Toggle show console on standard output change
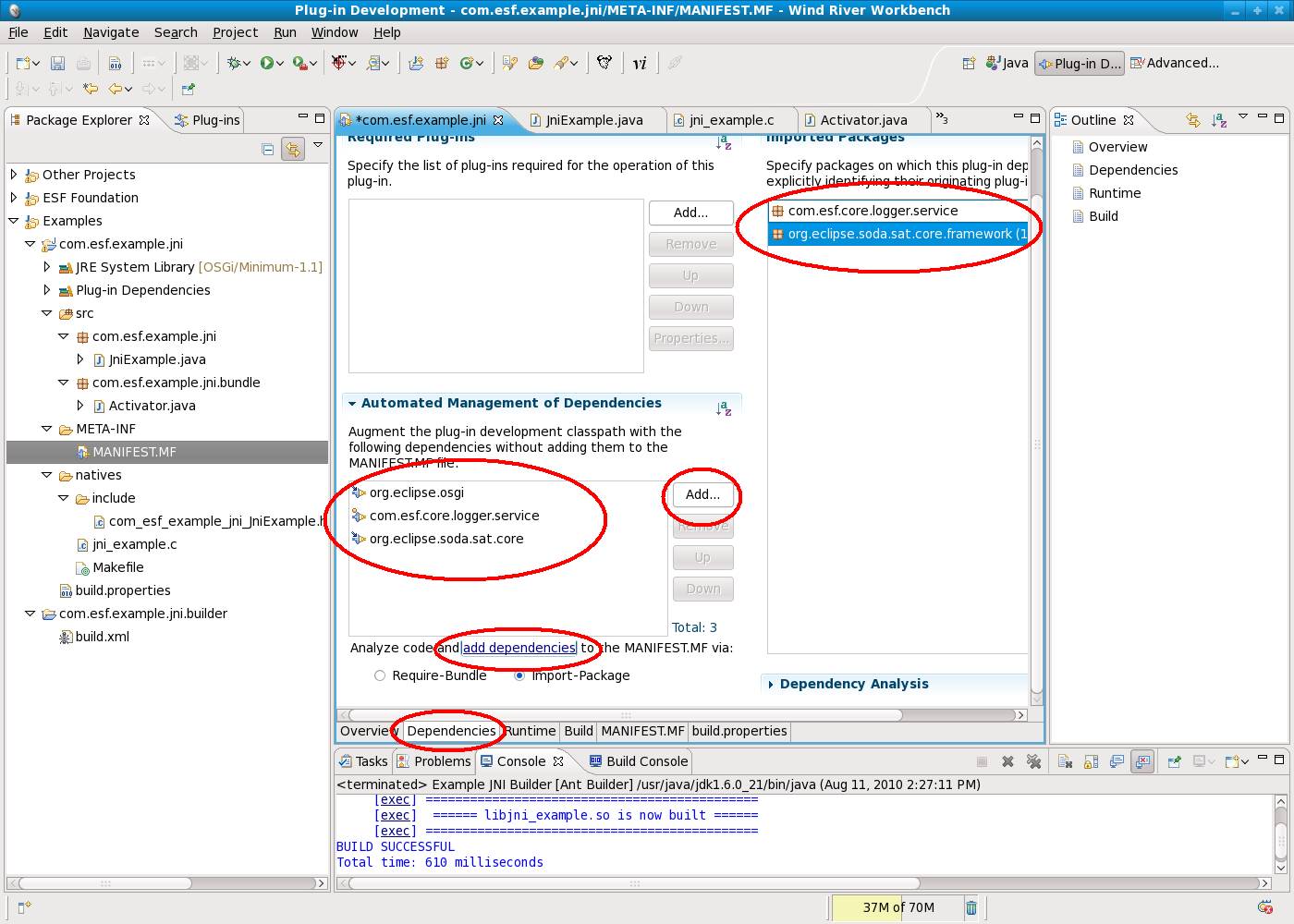 (x=1117, y=761)
